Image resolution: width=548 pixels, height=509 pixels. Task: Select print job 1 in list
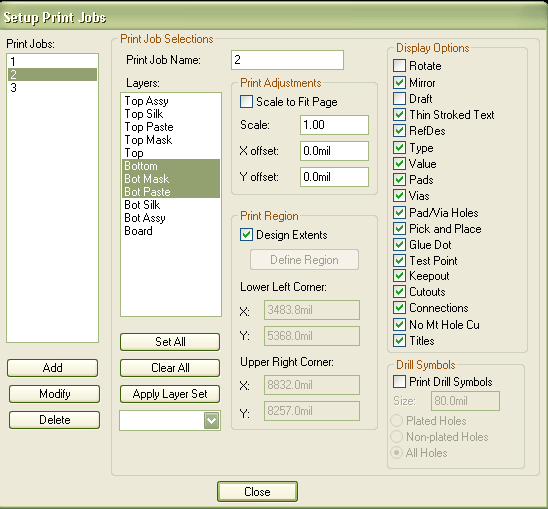(x=52, y=62)
